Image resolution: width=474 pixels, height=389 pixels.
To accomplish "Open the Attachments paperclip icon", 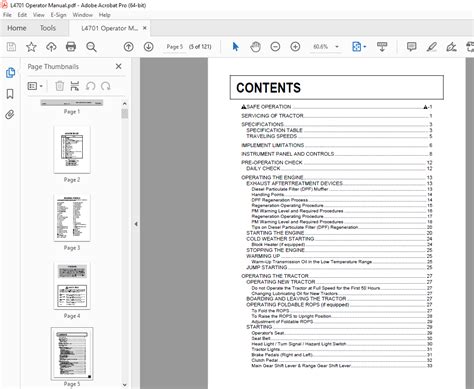I will point(10,115).
